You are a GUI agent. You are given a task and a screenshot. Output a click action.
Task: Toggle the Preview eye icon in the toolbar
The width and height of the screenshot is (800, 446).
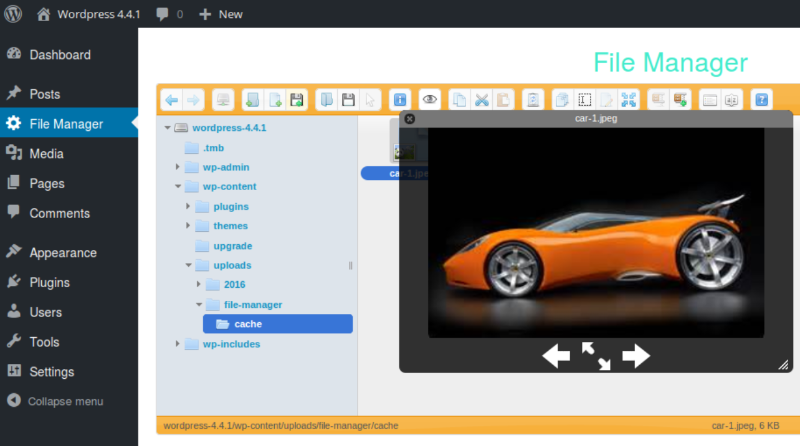(x=430, y=99)
